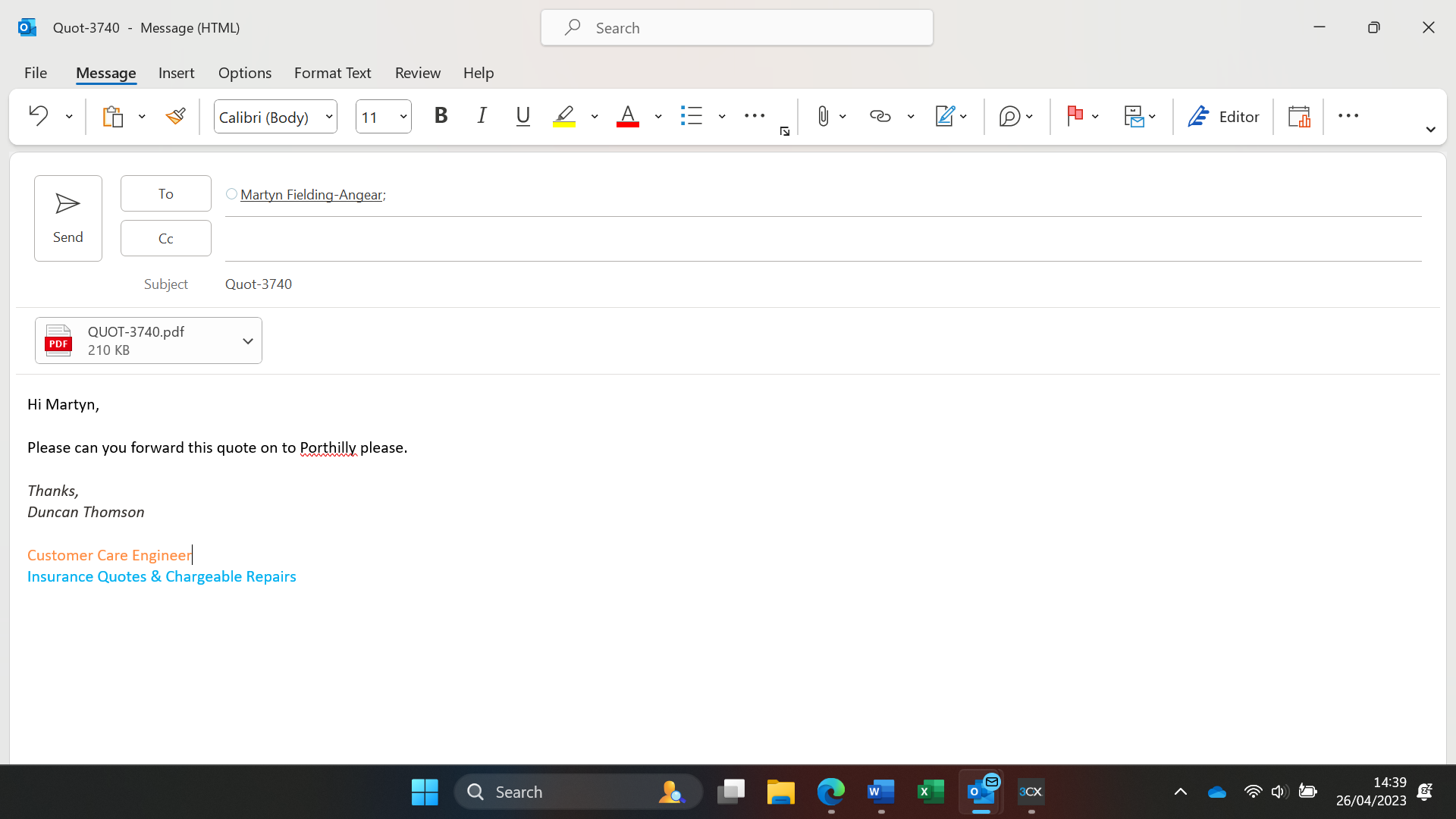Image resolution: width=1456 pixels, height=819 pixels.
Task: Open the Format Text tab
Action: point(332,73)
